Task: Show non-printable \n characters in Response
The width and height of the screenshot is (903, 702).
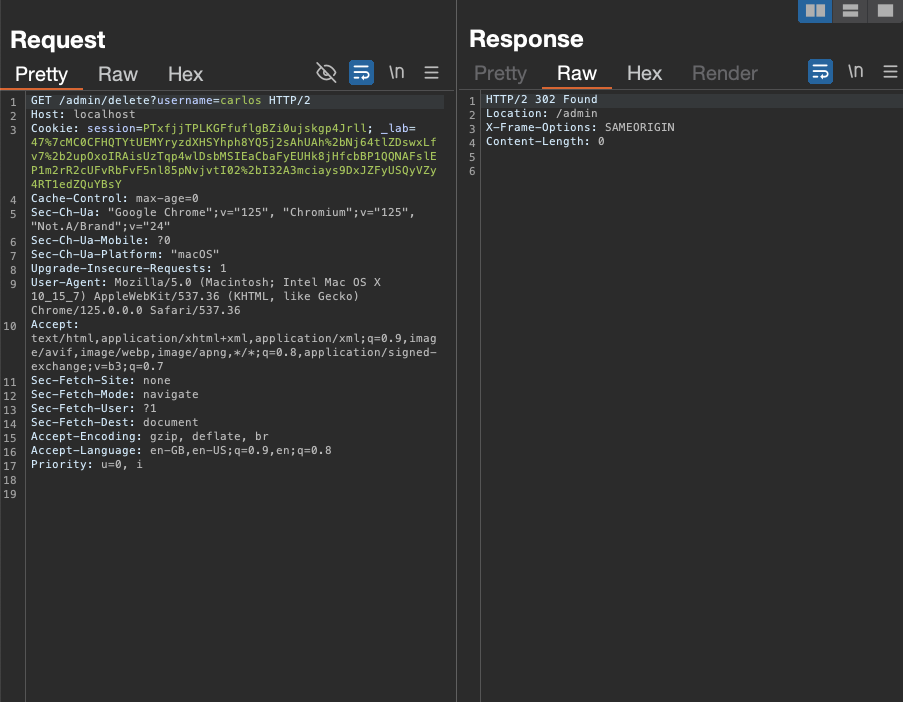Action: (x=856, y=72)
